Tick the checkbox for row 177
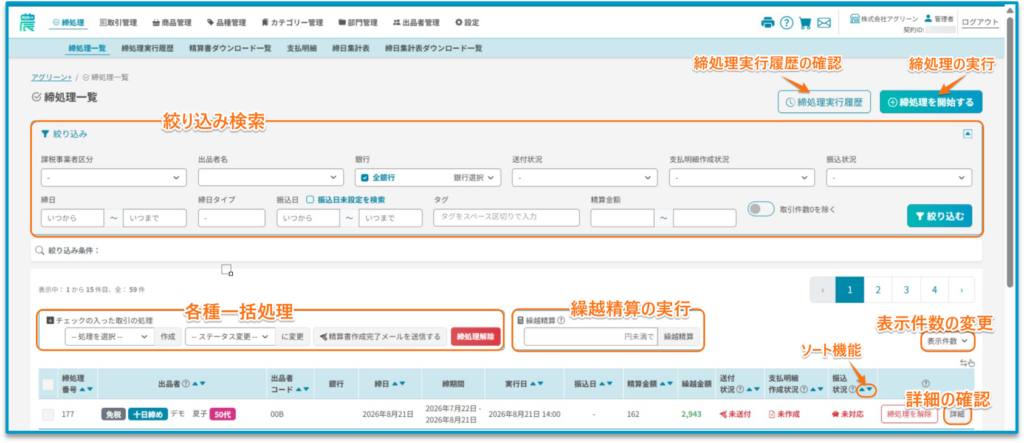Screen dimensions: 1024x443 (48, 414)
